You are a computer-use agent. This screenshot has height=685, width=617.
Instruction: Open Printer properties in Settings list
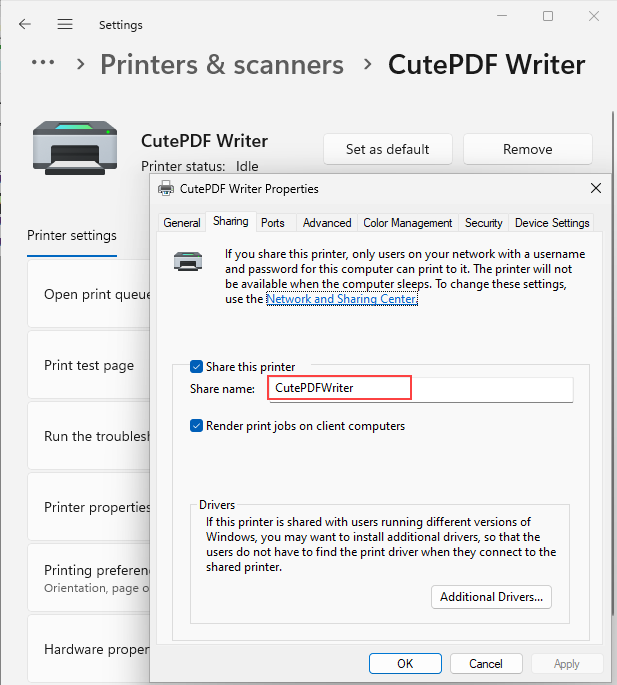(x=89, y=507)
